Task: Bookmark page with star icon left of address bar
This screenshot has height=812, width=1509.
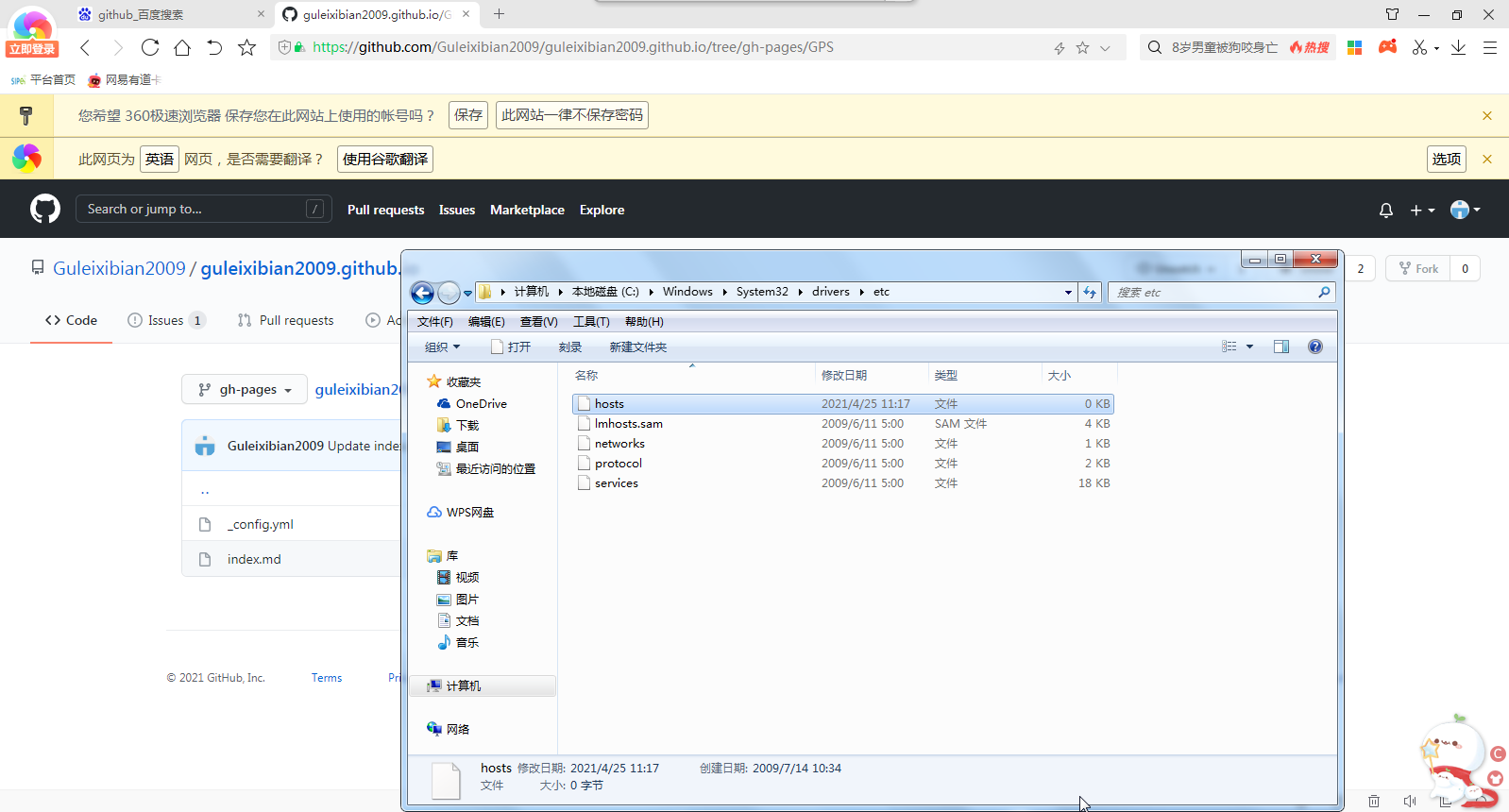Action: (246, 47)
